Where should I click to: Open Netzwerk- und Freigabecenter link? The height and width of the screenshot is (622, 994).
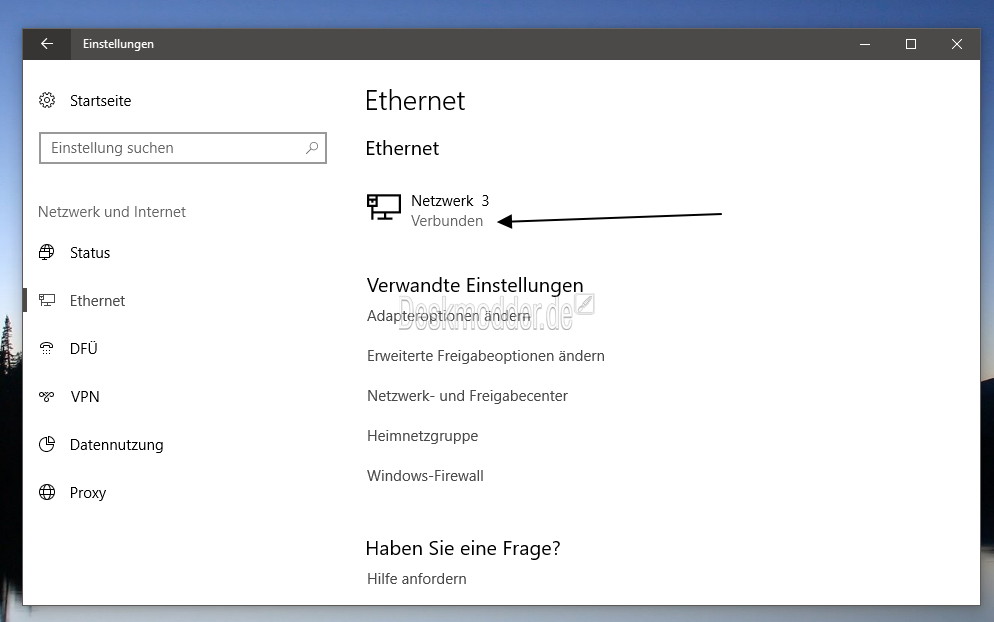point(467,396)
